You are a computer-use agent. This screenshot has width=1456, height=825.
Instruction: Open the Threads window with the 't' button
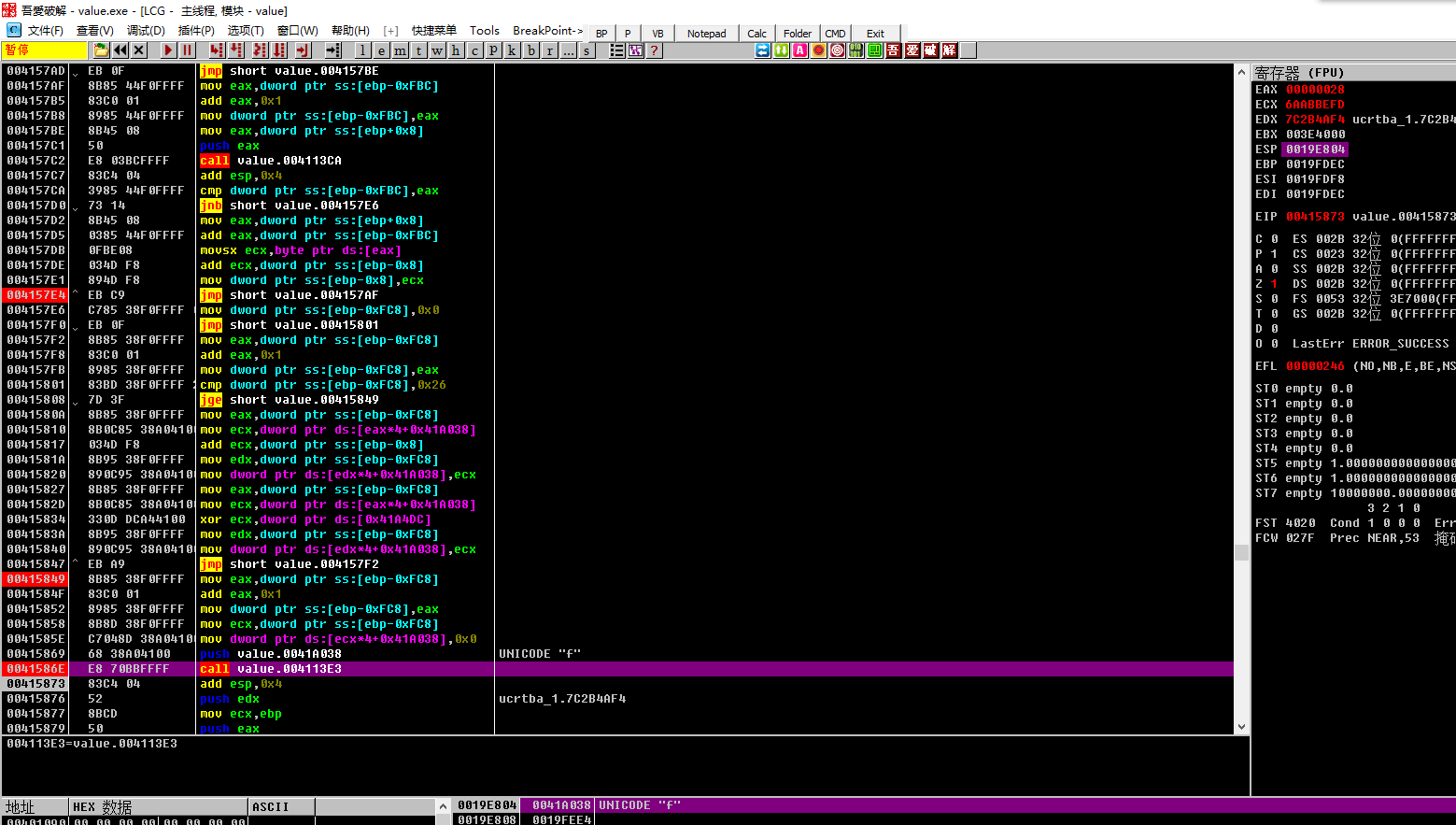click(418, 50)
